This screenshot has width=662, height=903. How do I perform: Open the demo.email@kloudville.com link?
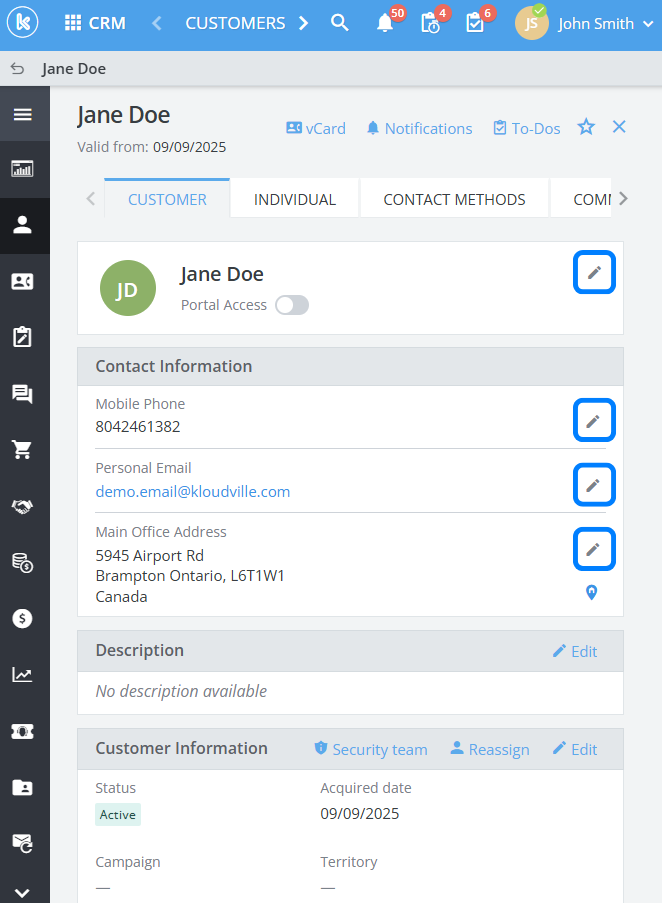coord(193,491)
